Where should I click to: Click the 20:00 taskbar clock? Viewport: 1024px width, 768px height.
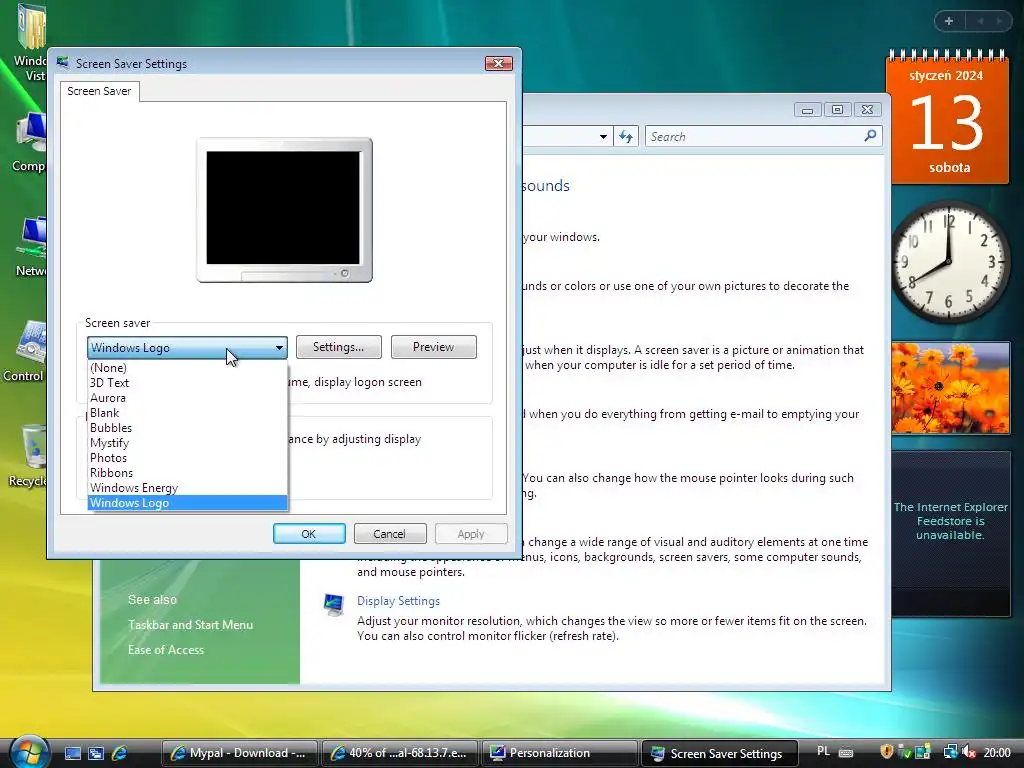tap(997, 752)
